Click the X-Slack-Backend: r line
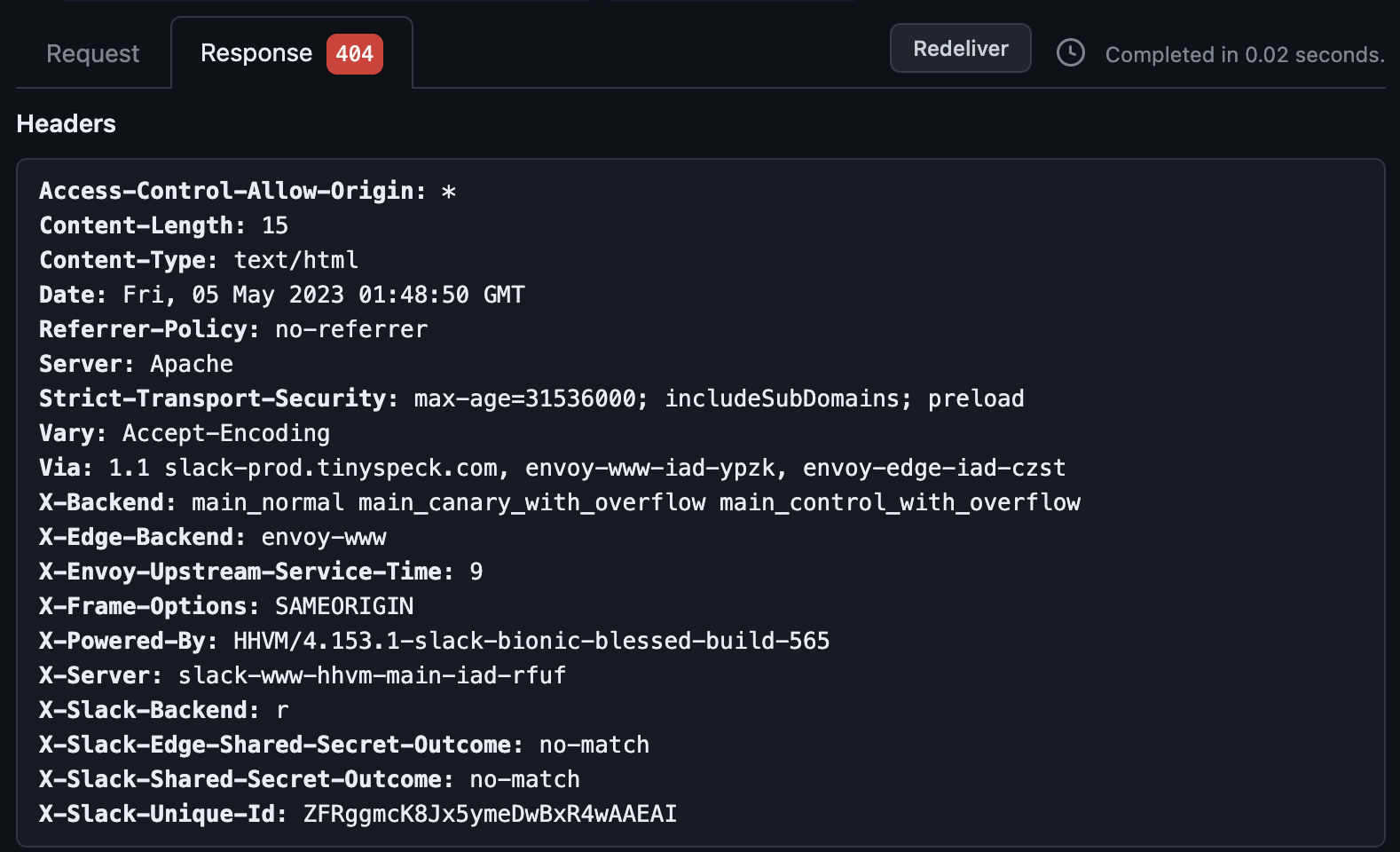 pyautogui.click(x=164, y=710)
